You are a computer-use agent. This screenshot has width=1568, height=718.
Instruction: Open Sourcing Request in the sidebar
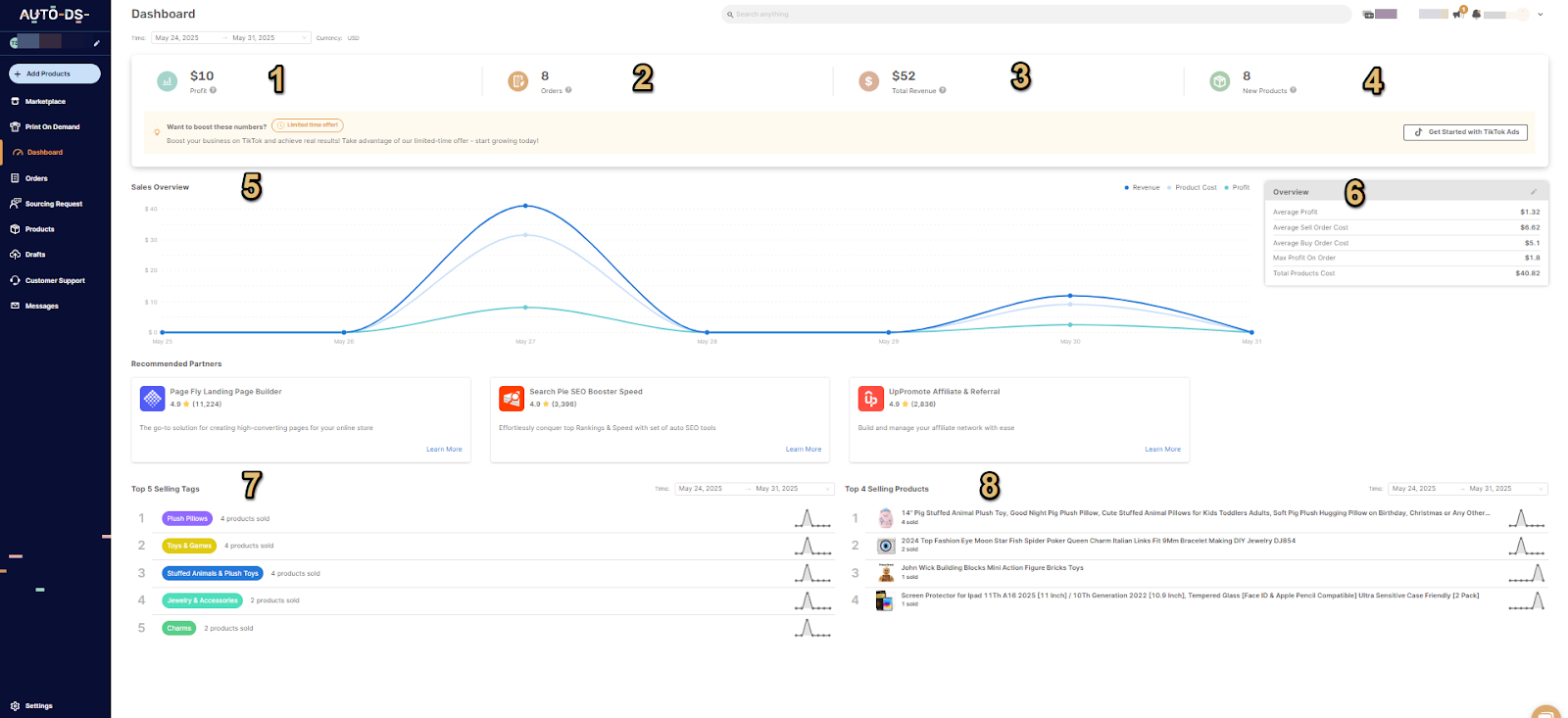pyautogui.click(x=53, y=204)
